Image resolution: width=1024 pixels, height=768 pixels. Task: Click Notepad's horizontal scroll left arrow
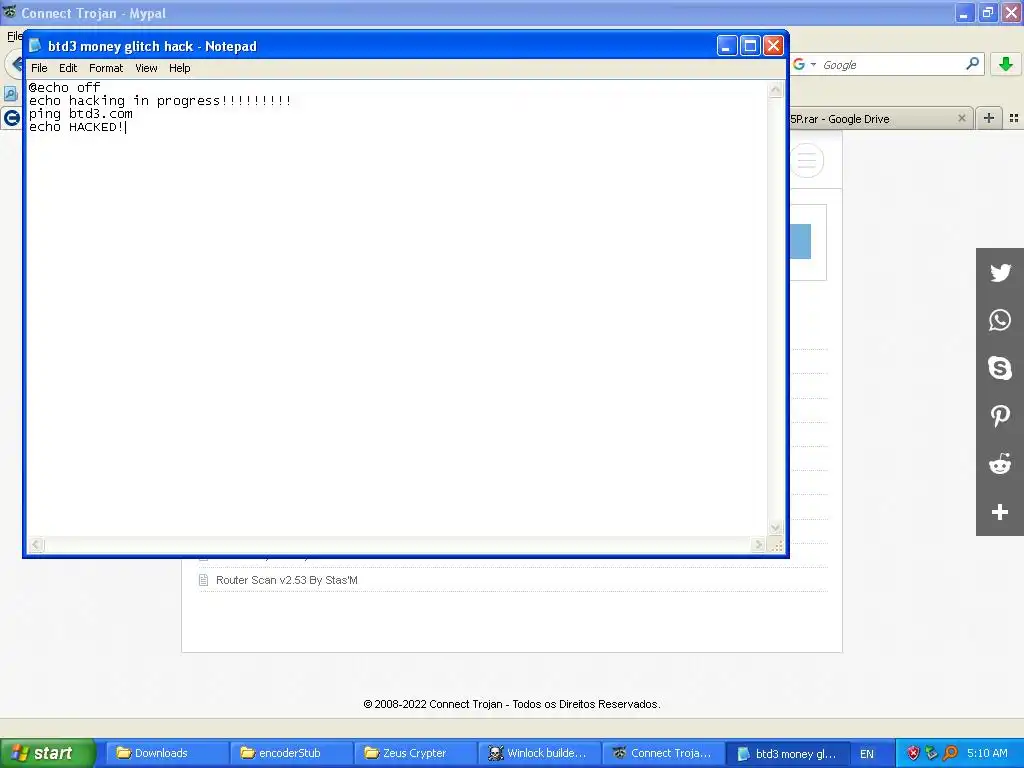[36, 545]
